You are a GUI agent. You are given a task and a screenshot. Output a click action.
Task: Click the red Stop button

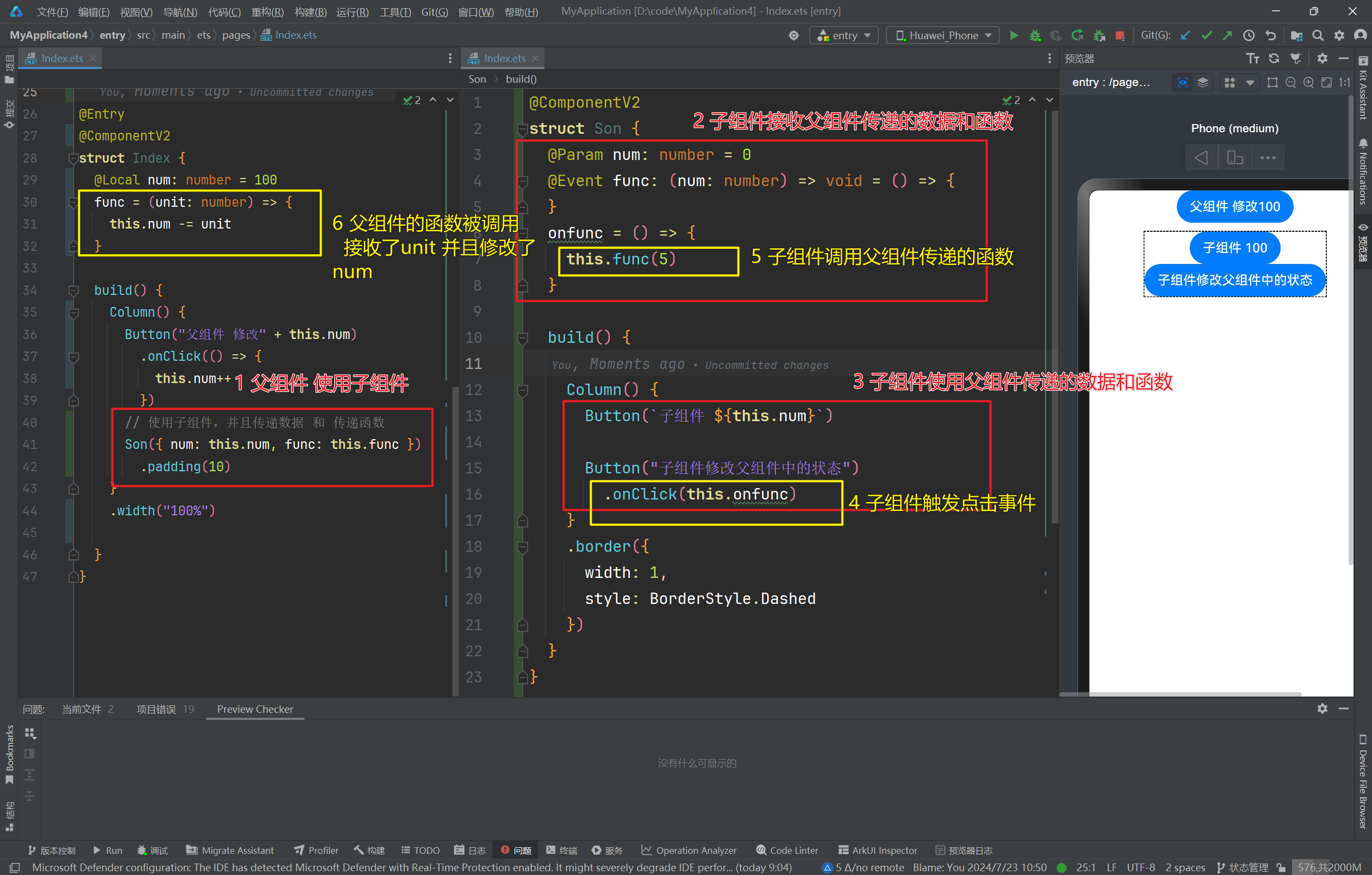click(x=1119, y=35)
